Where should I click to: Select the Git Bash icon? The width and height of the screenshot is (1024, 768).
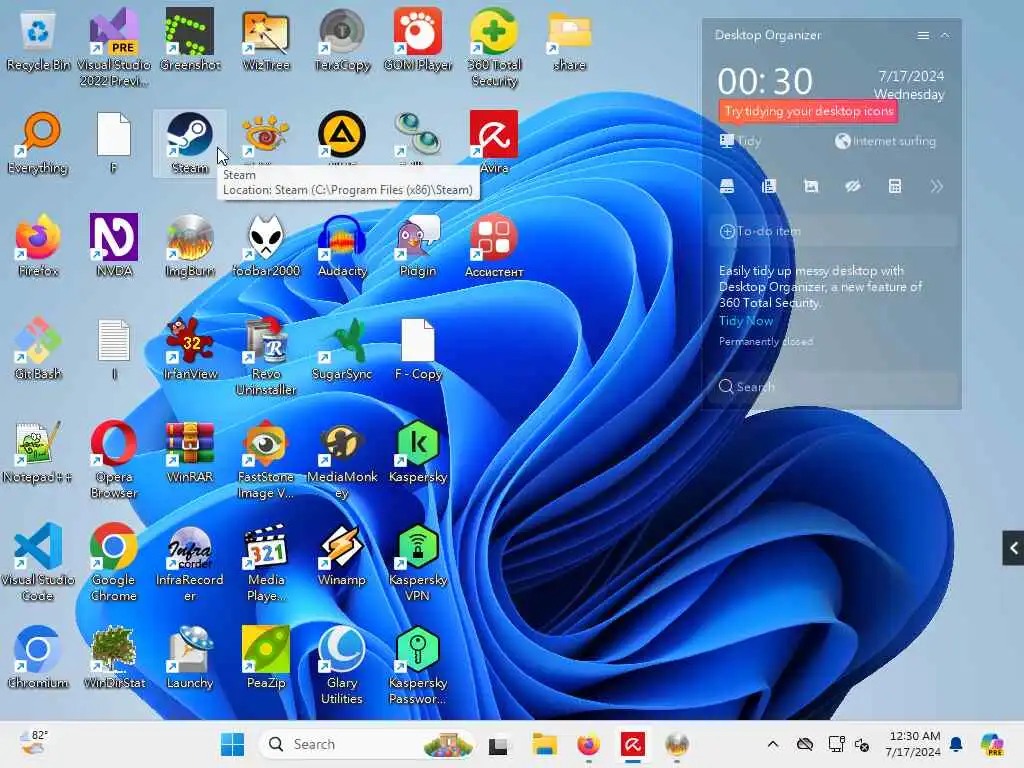(x=38, y=349)
